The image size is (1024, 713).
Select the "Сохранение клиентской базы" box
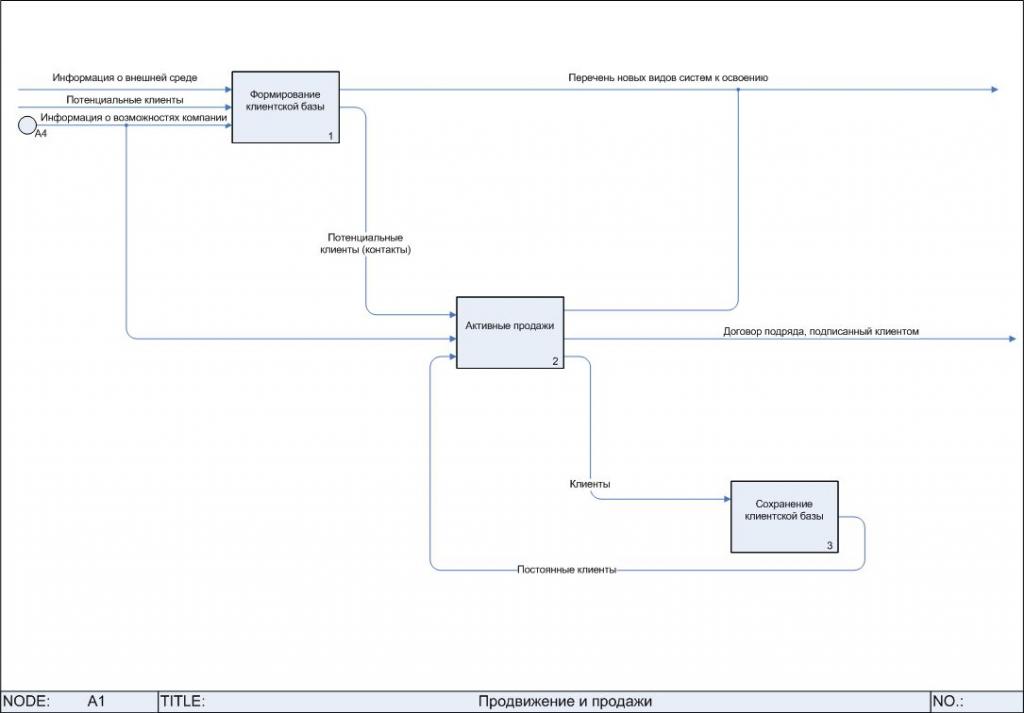click(x=784, y=517)
